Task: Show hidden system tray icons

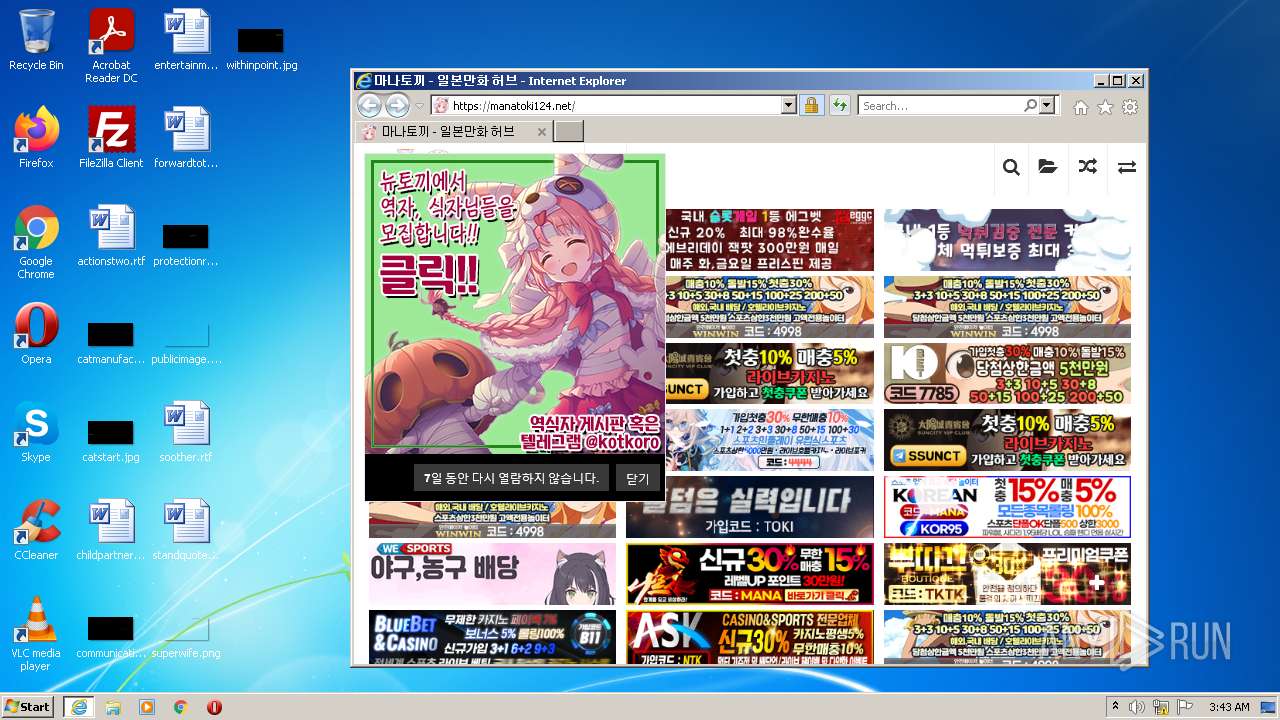Action: pyautogui.click(x=1116, y=706)
